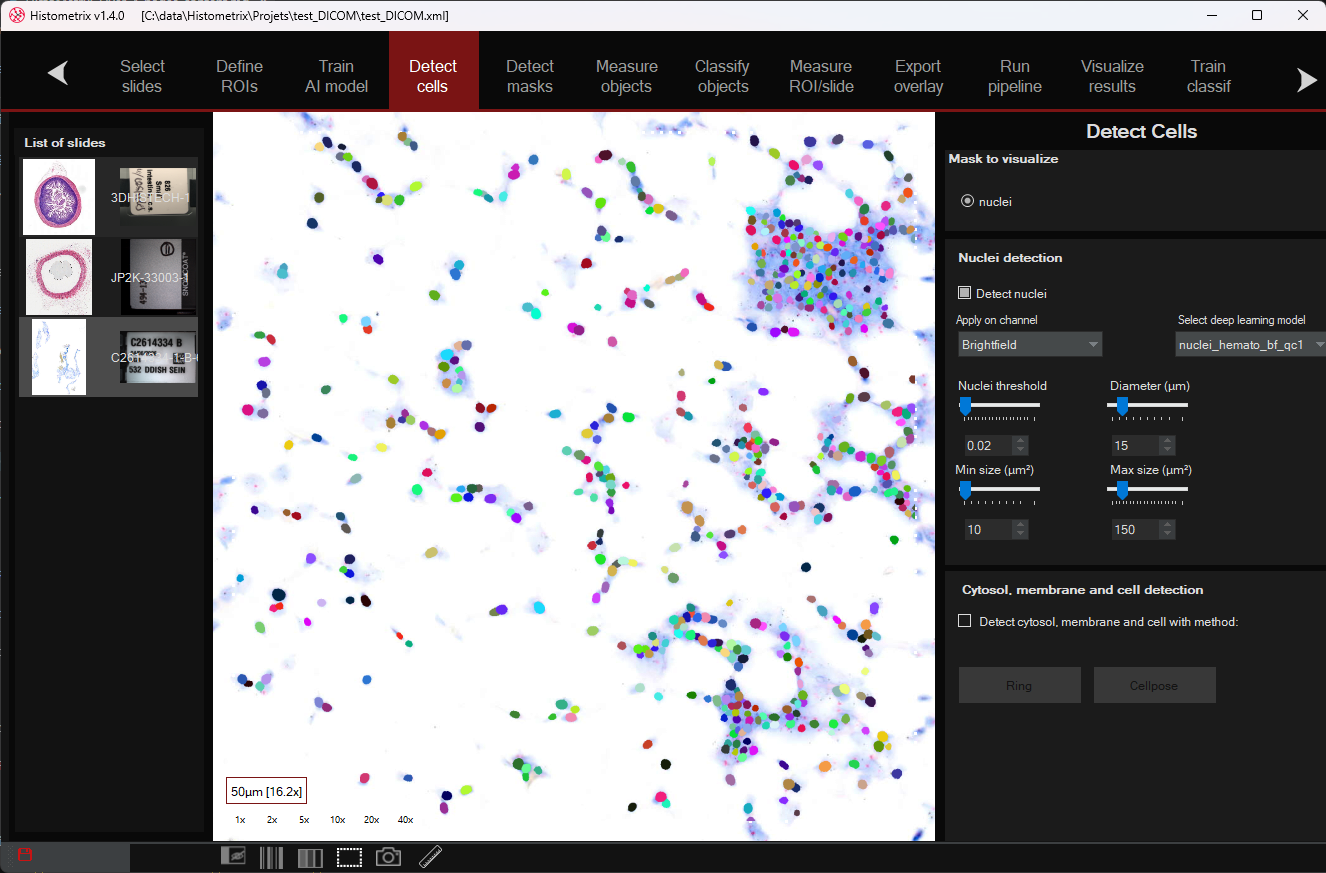Open the Train AI model tab
This screenshot has width=1326, height=873.
(x=336, y=76)
